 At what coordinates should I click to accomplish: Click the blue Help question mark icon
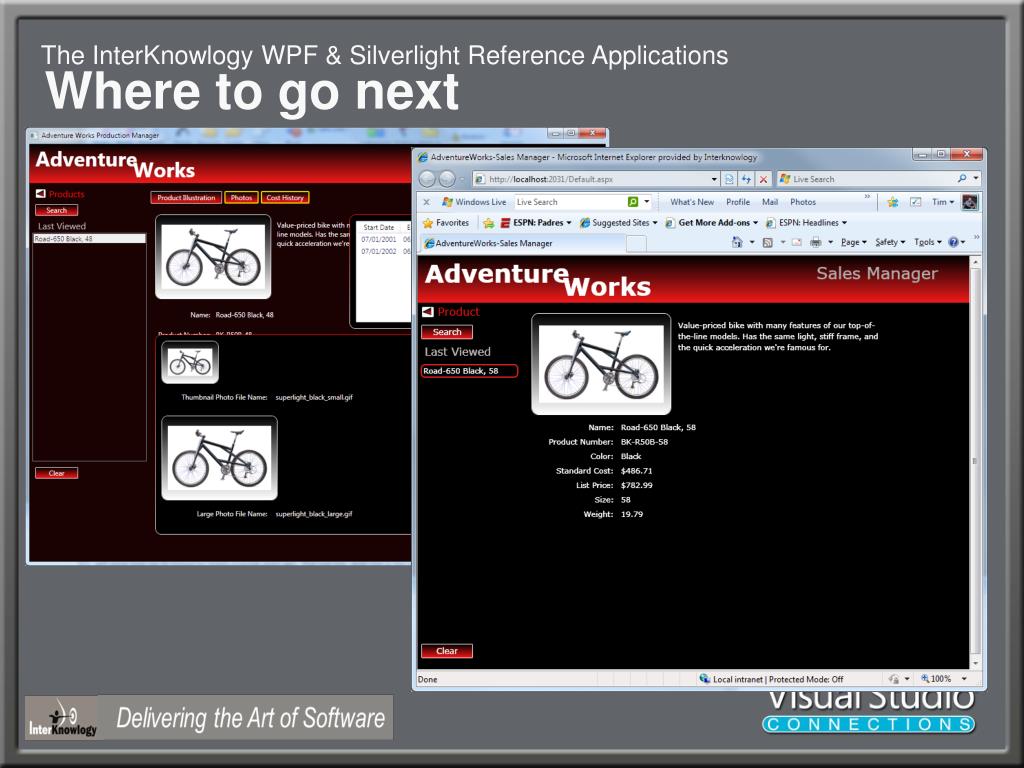pyautogui.click(x=953, y=242)
